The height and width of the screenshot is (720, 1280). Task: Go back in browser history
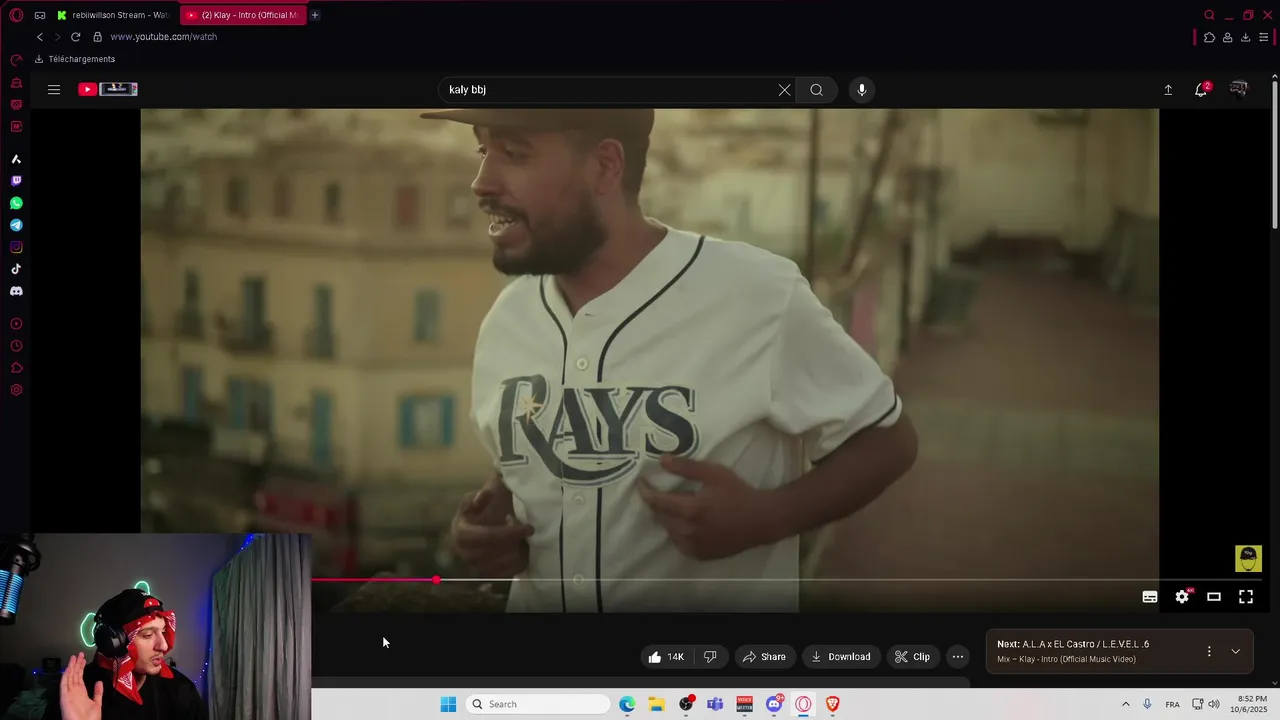[x=40, y=37]
